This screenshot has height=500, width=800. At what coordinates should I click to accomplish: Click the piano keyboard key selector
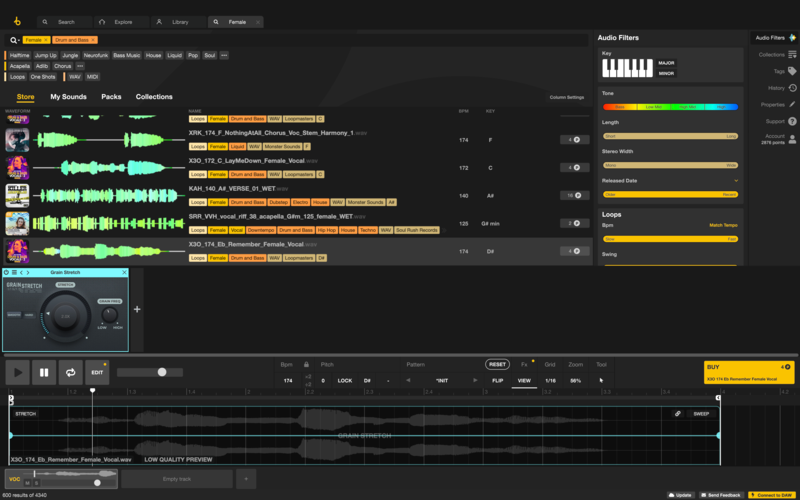click(628, 68)
